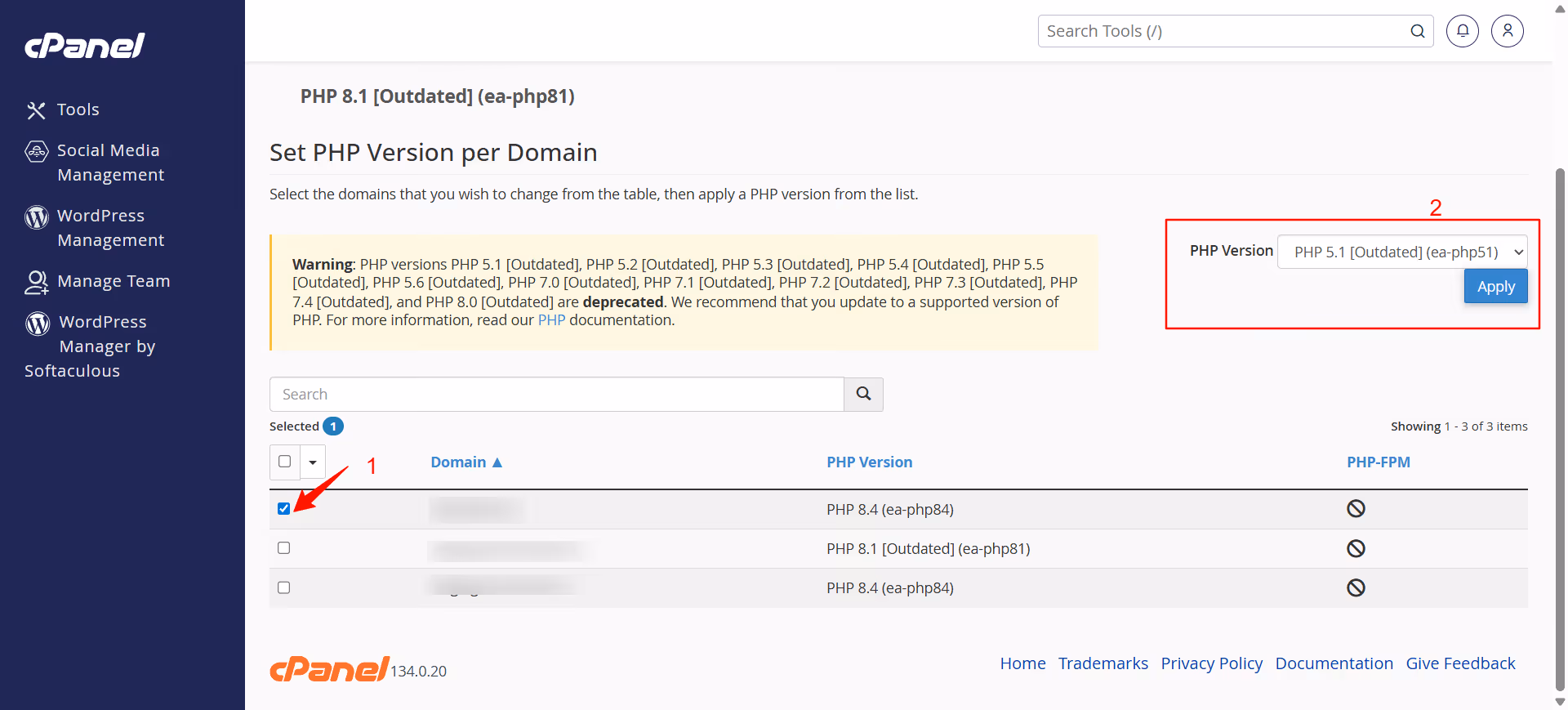
Task: Click the Apply button
Action: [x=1495, y=287]
